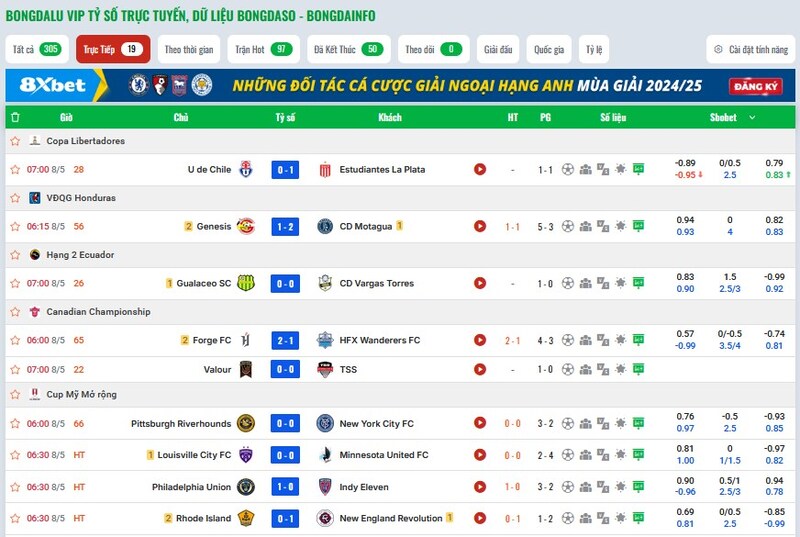This screenshot has width=800, height=537.
Task: Open ball stats icon for Pittsburgh Riverhounds row
Action: coord(568,423)
